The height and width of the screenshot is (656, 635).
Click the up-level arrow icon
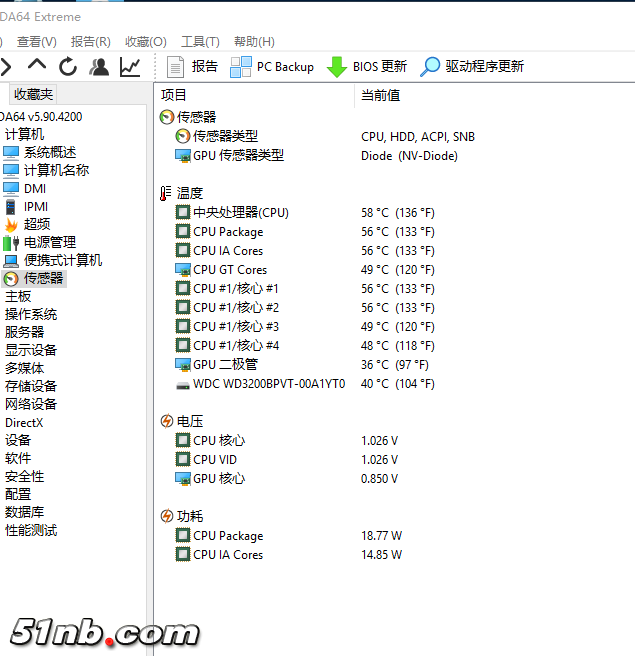[37, 66]
